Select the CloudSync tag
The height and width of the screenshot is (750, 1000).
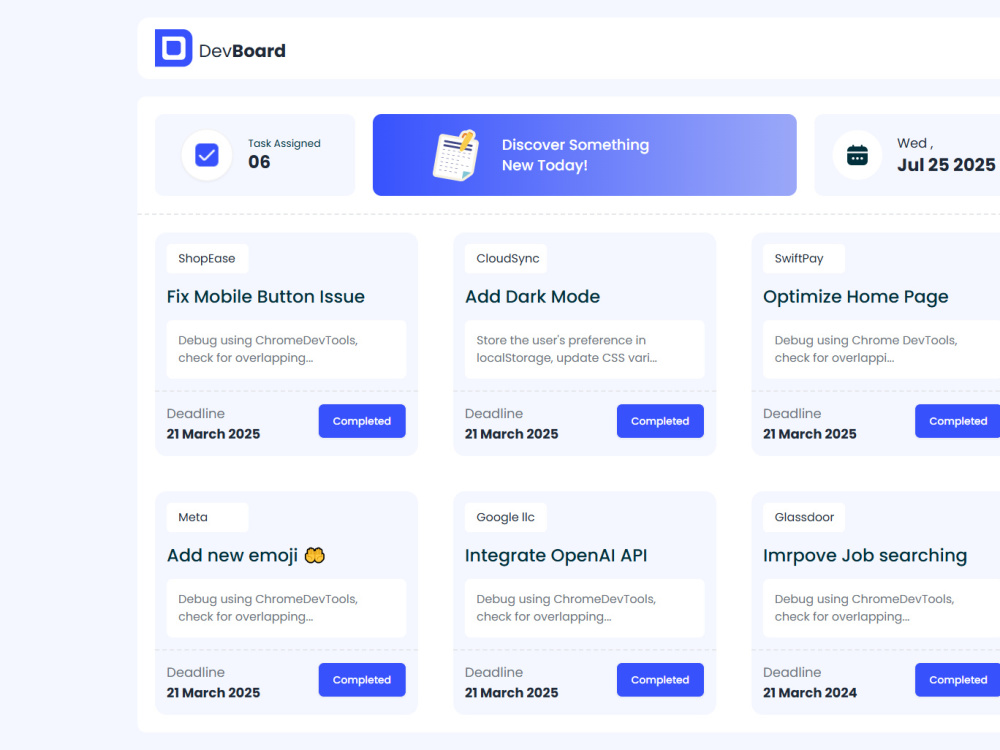506,259
